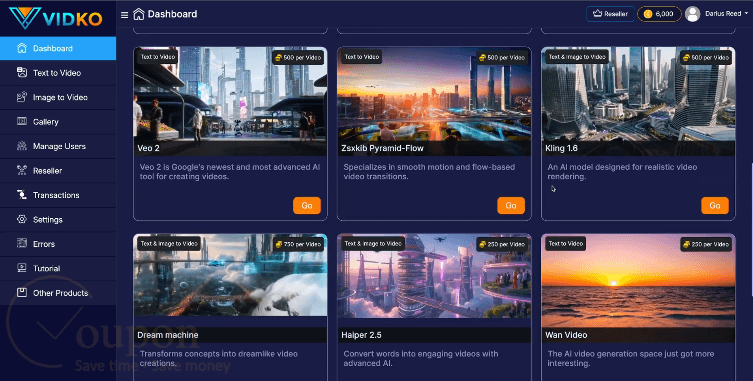
Task: Click the user avatar icon
Action: tap(692, 14)
